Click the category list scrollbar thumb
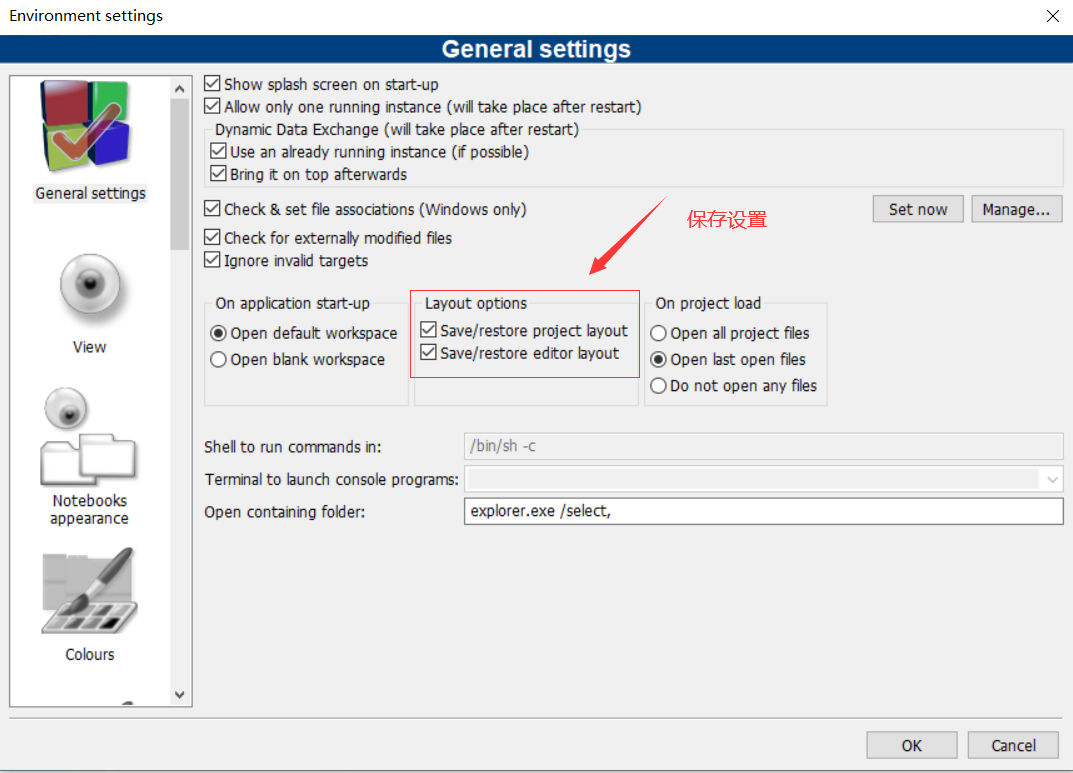 180,174
